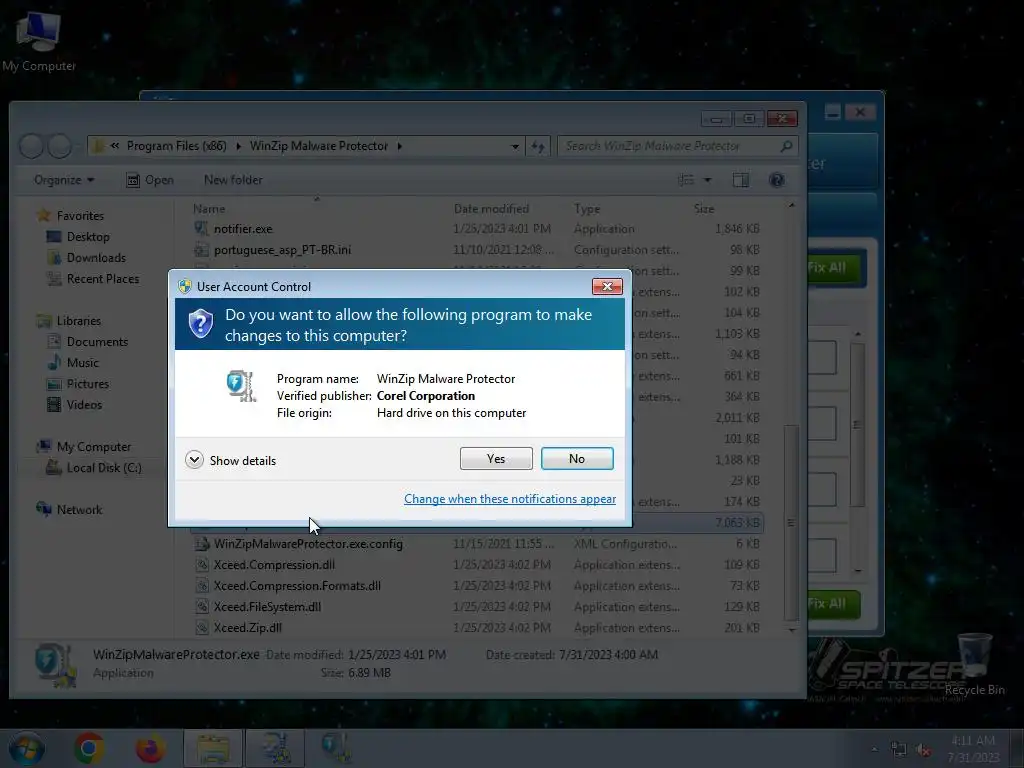Close the User Account Control dialog

pyautogui.click(x=607, y=286)
